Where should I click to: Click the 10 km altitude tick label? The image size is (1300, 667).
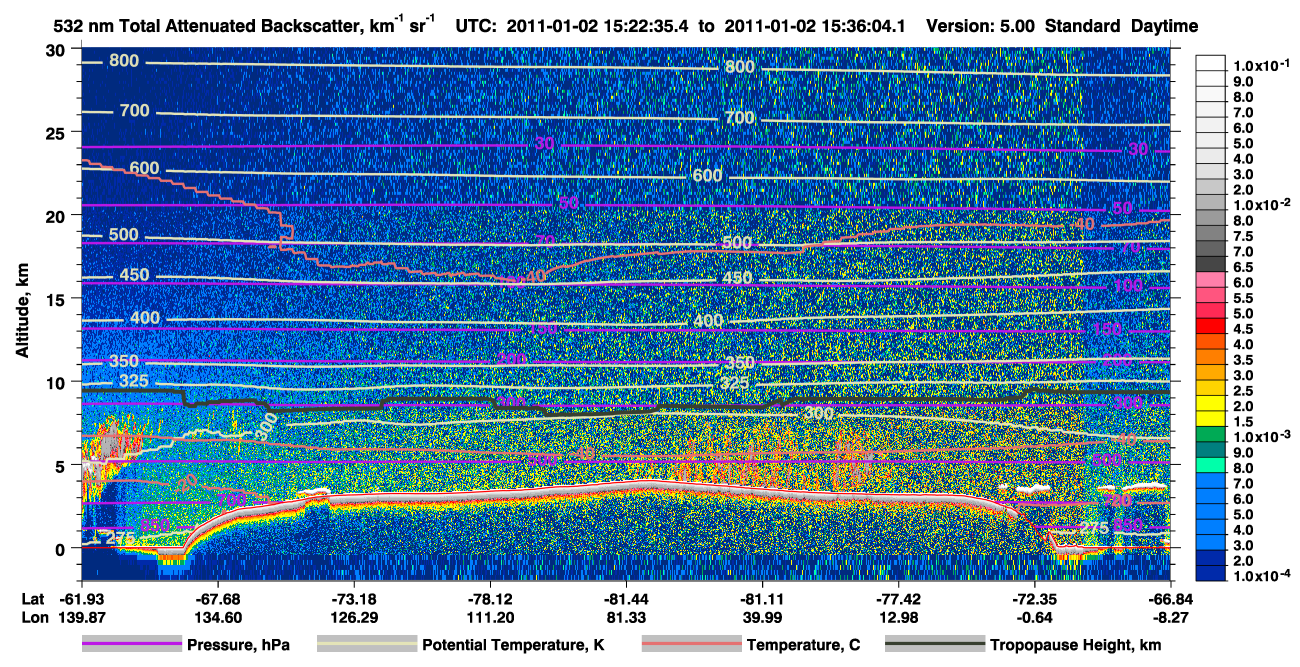57,382
